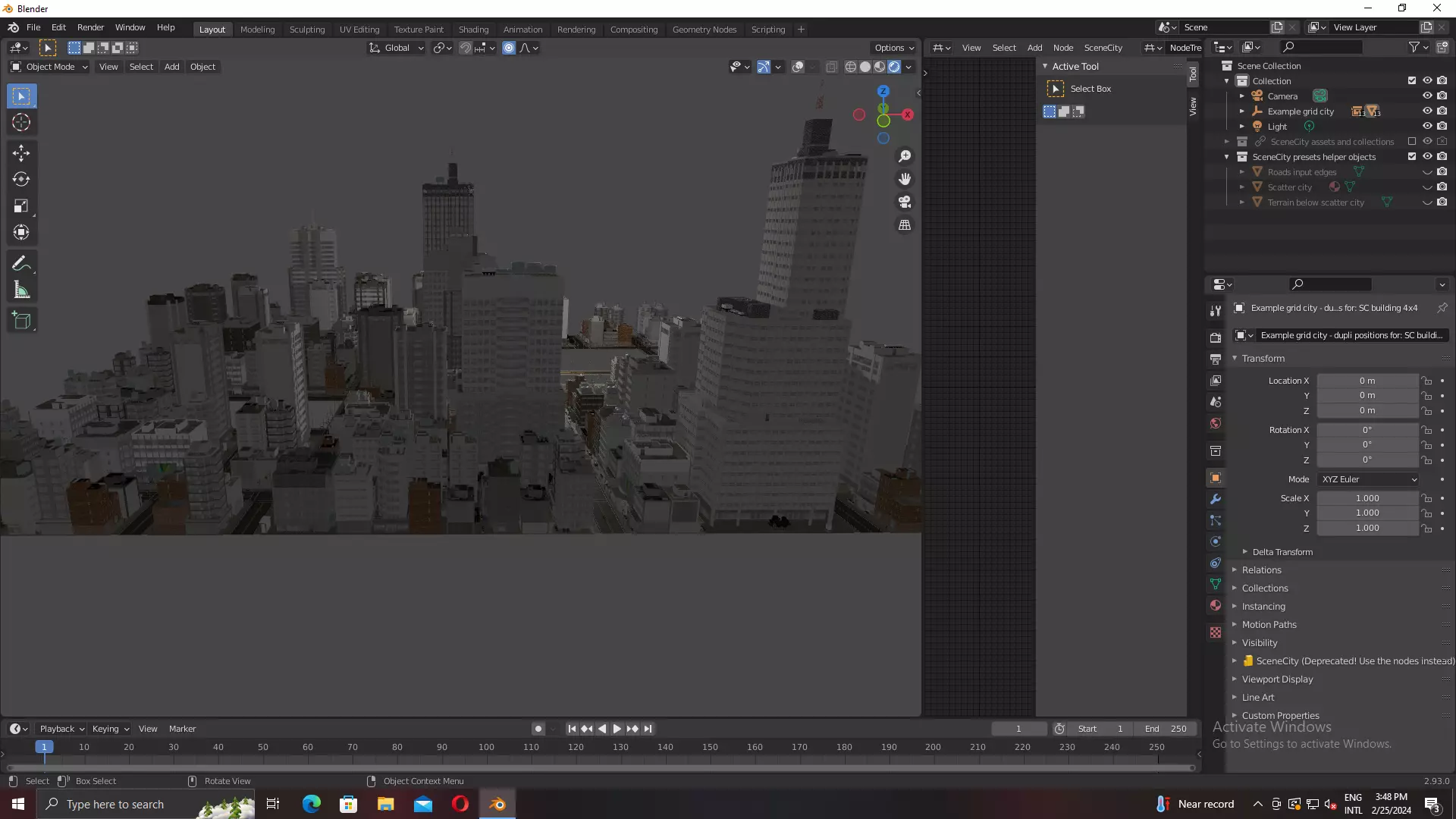The width and height of the screenshot is (1456, 819).
Task: Activate the Move tool
Action: (21, 153)
